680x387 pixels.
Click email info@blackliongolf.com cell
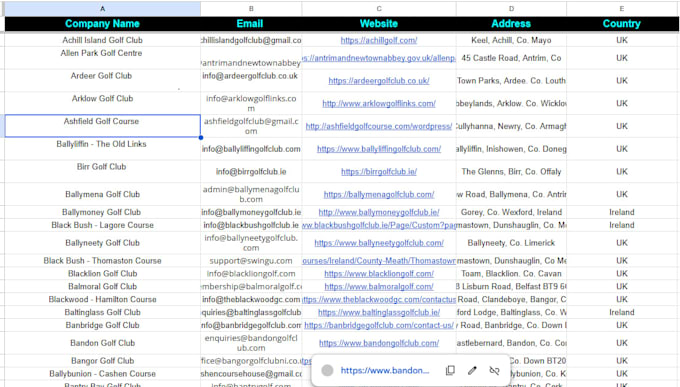click(x=251, y=274)
